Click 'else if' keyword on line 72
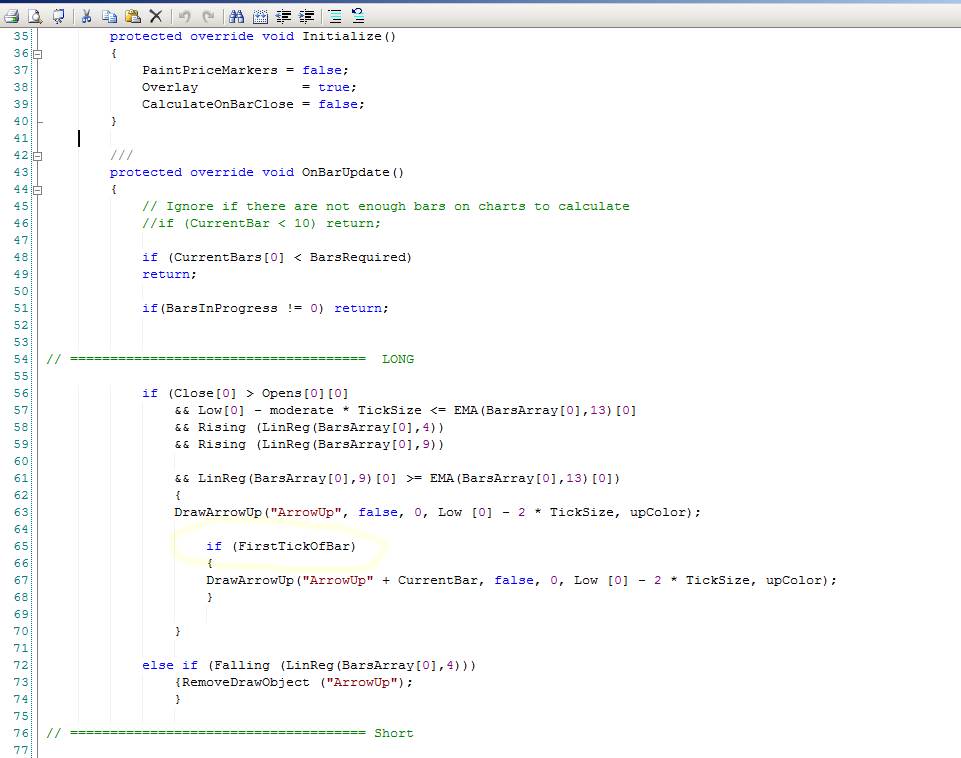The height and width of the screenshot is (758, 961). click(170, 665)
